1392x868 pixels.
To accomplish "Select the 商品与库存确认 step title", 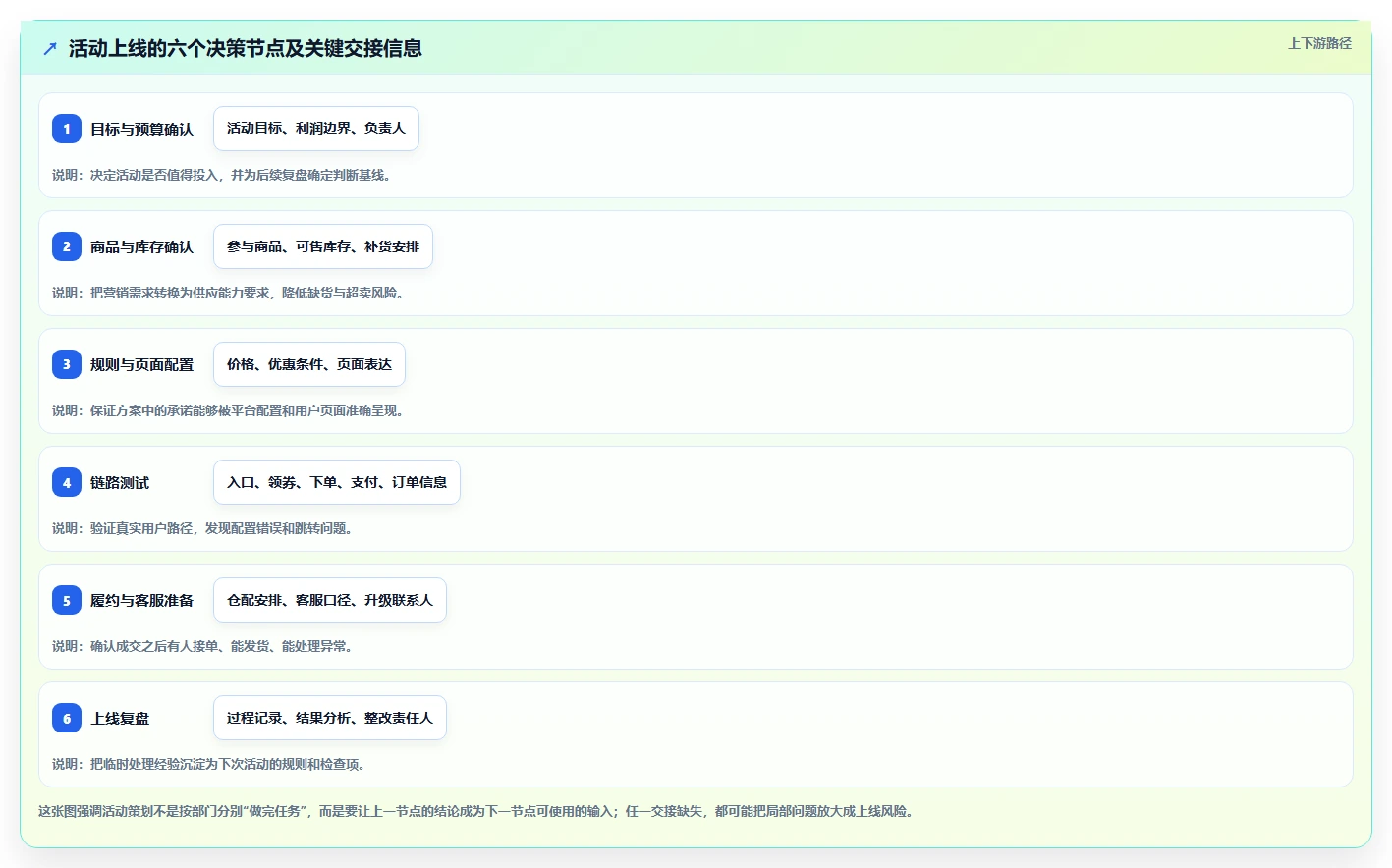I will point(141,246).
